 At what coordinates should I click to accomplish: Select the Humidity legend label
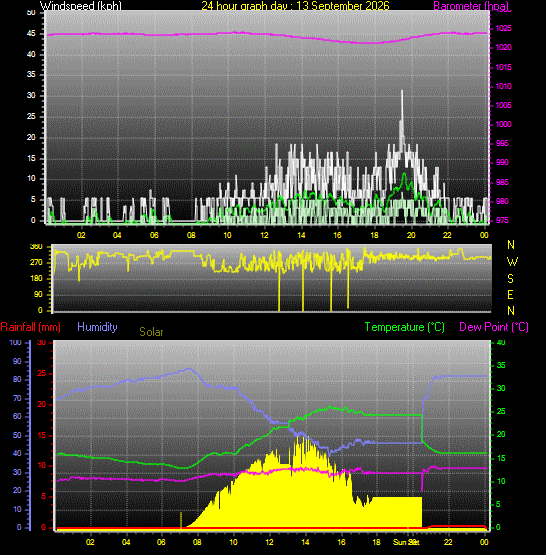tap(97, 327)
